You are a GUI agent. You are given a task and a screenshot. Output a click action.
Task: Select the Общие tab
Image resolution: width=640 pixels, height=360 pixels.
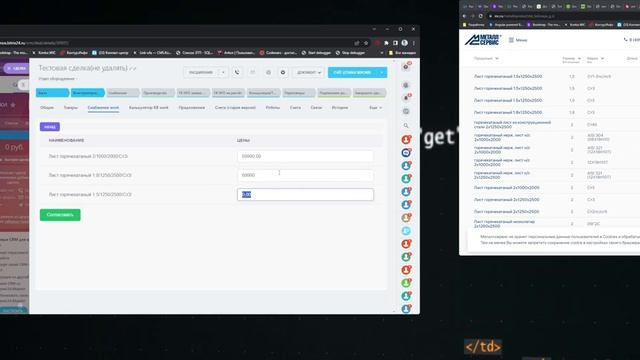click(47, 108)
